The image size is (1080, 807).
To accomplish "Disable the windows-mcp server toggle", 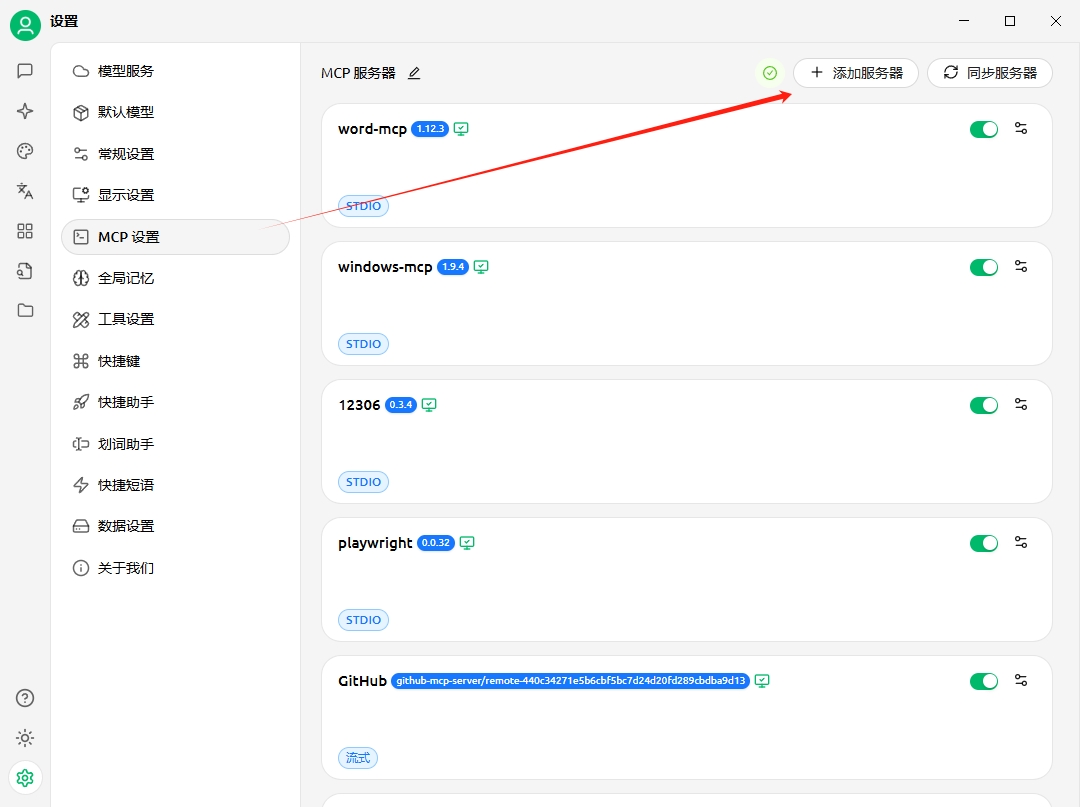I will pos(984,267).
